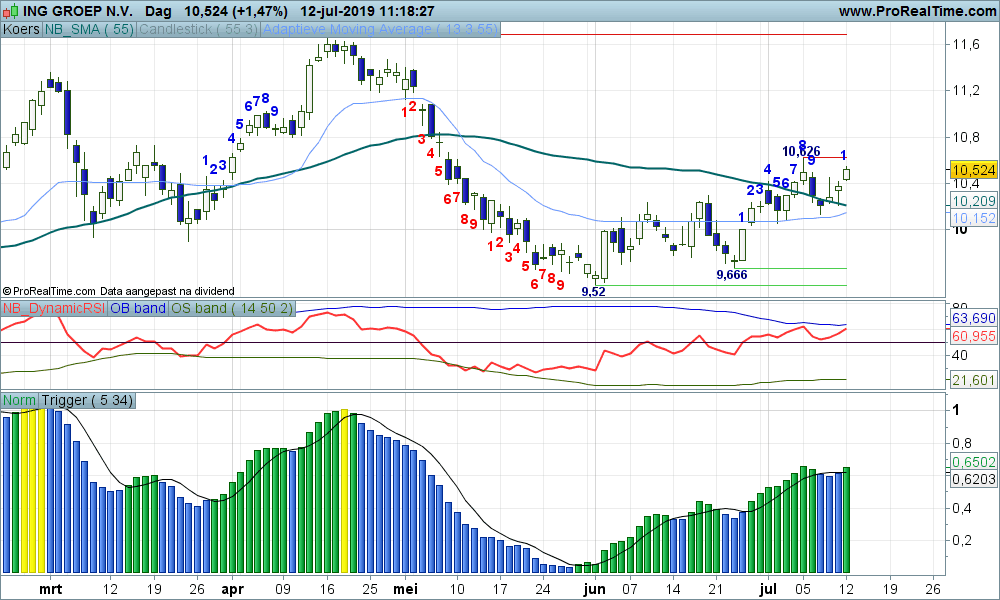Select the 9,666 low price label
Viewport: 1000px width, 600px height.
pyautogui.click(x=732, y=274)
